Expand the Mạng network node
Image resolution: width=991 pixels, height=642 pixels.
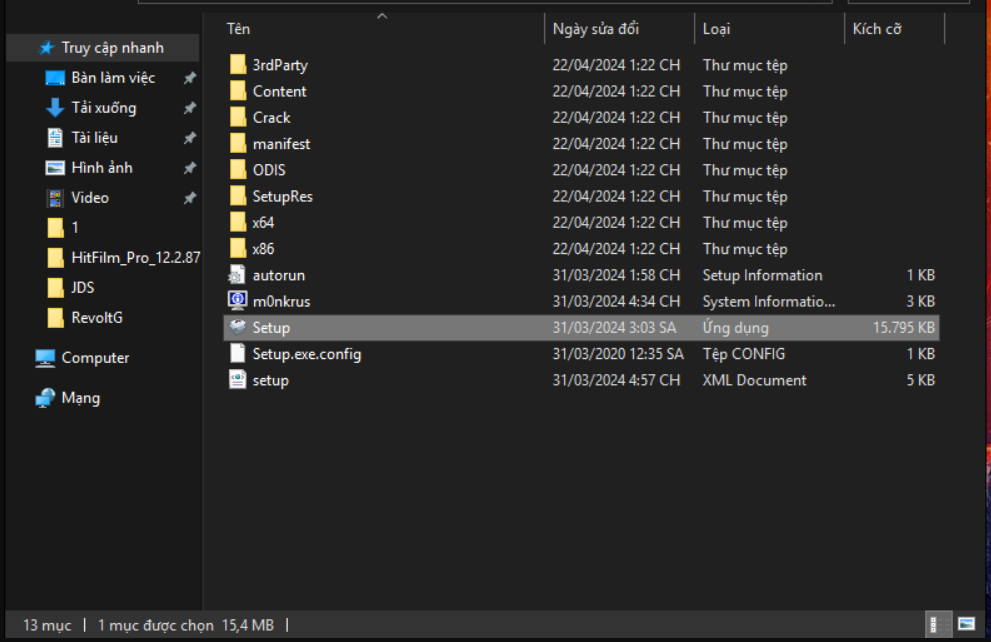(22, 398)
